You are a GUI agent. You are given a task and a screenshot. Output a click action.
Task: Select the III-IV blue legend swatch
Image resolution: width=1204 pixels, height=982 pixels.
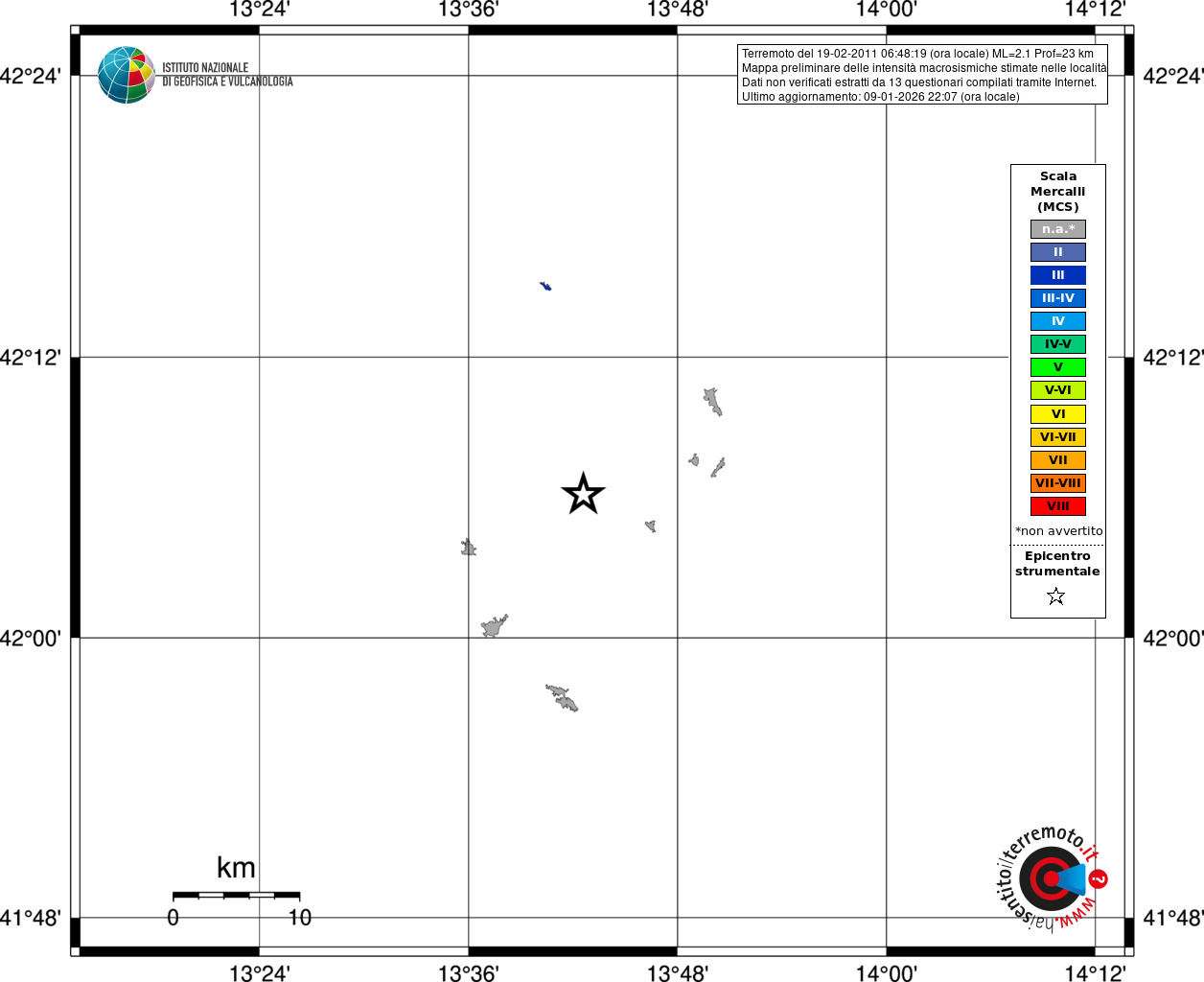(1058, 298)
